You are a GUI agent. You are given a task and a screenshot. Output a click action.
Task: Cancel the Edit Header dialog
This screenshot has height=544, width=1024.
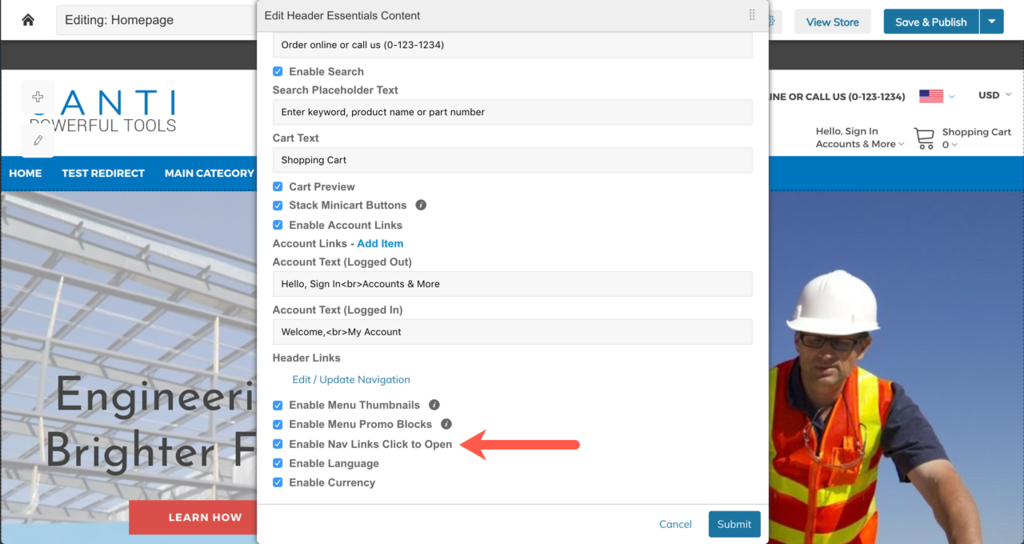coord(675,524)
